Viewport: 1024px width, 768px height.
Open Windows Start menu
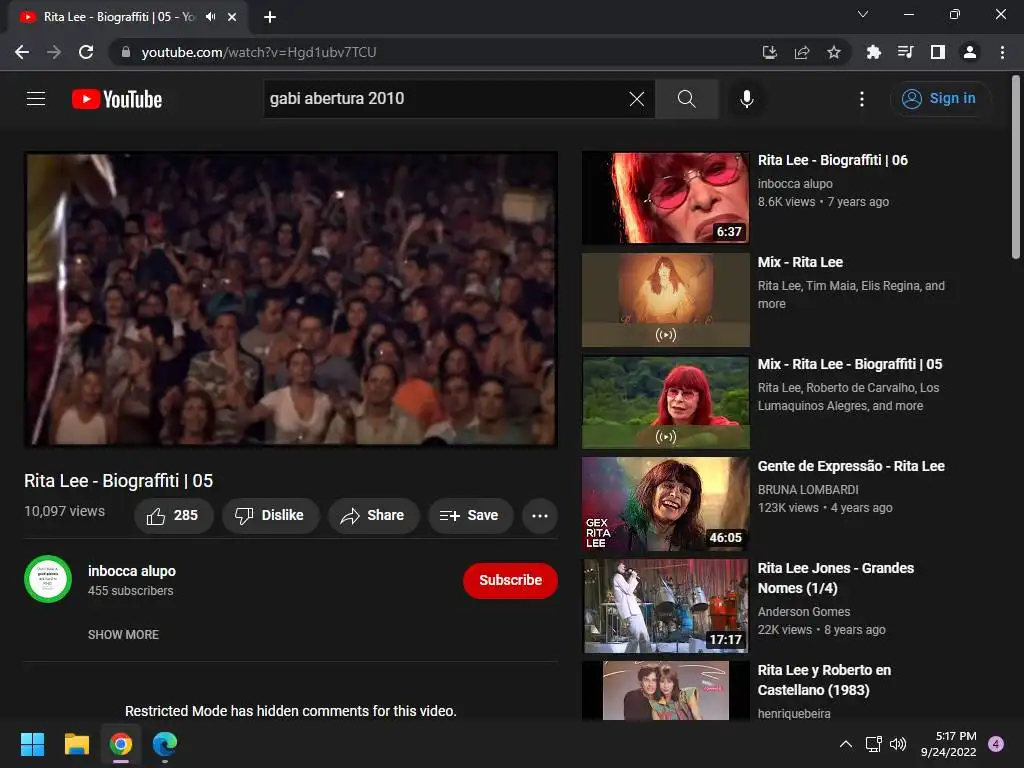[x=32, y=744]
